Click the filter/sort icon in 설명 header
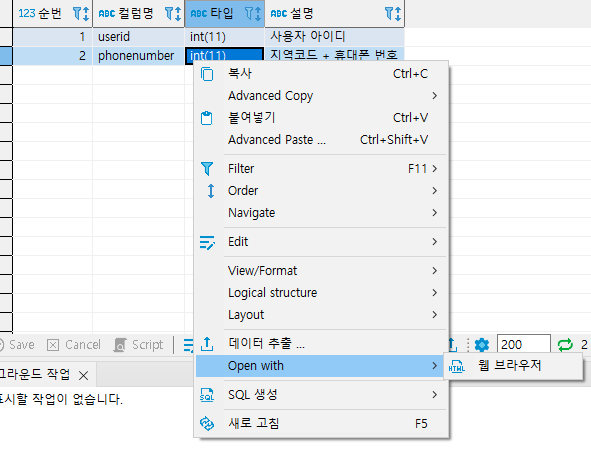The height and width of the screenshot is (449, 591). tap(393, 14)
